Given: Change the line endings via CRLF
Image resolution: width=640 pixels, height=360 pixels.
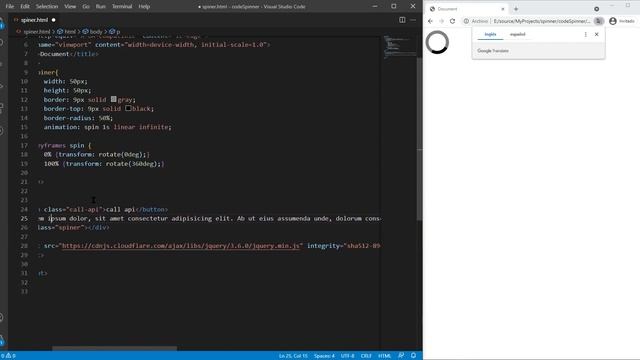Looking at the screenshot, I should click(x=366, y=356).
